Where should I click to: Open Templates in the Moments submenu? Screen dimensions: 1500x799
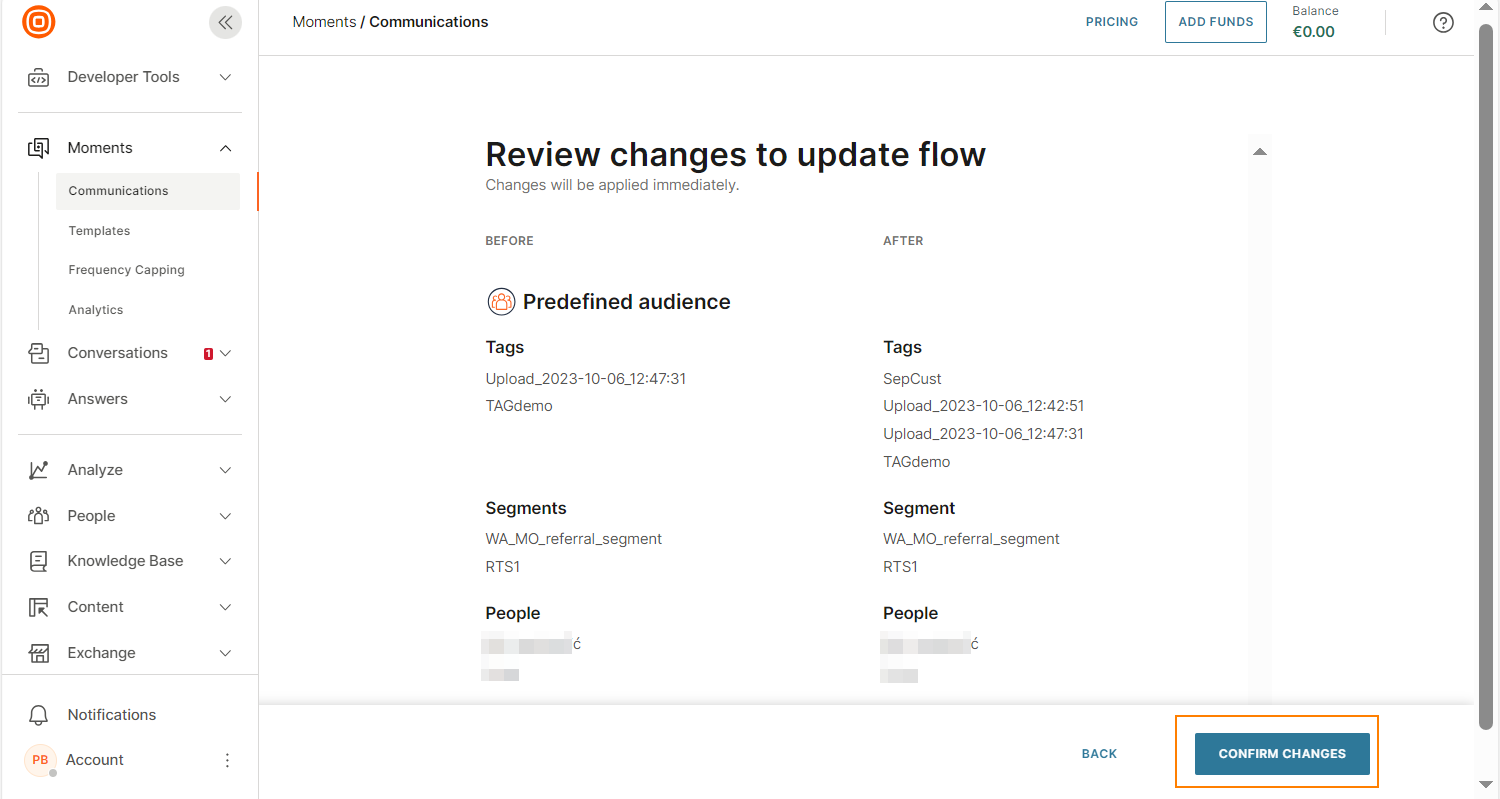pyautogui.click(x=99, y=231)
